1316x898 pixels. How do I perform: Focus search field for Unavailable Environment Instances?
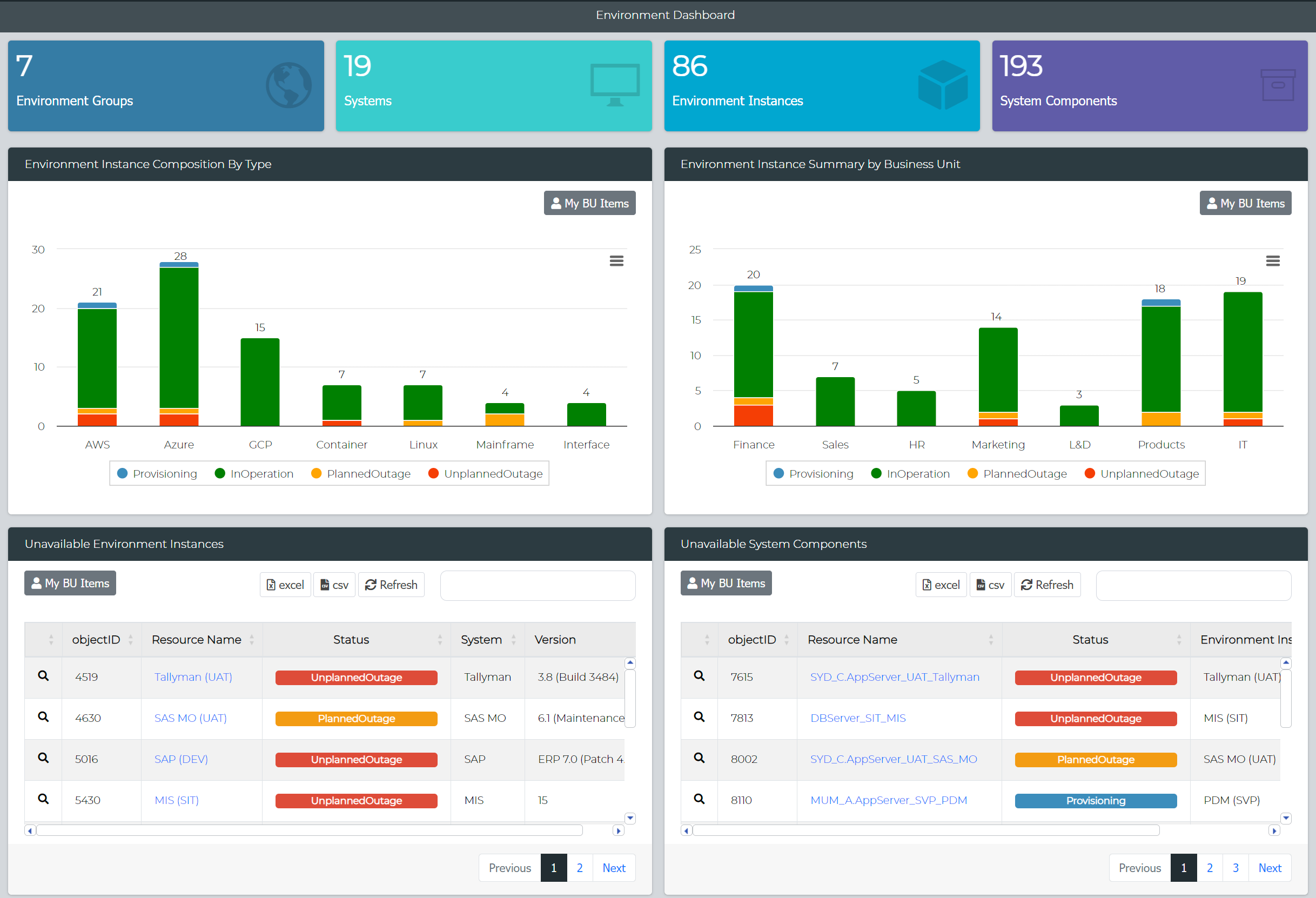[x=538, y=586]
